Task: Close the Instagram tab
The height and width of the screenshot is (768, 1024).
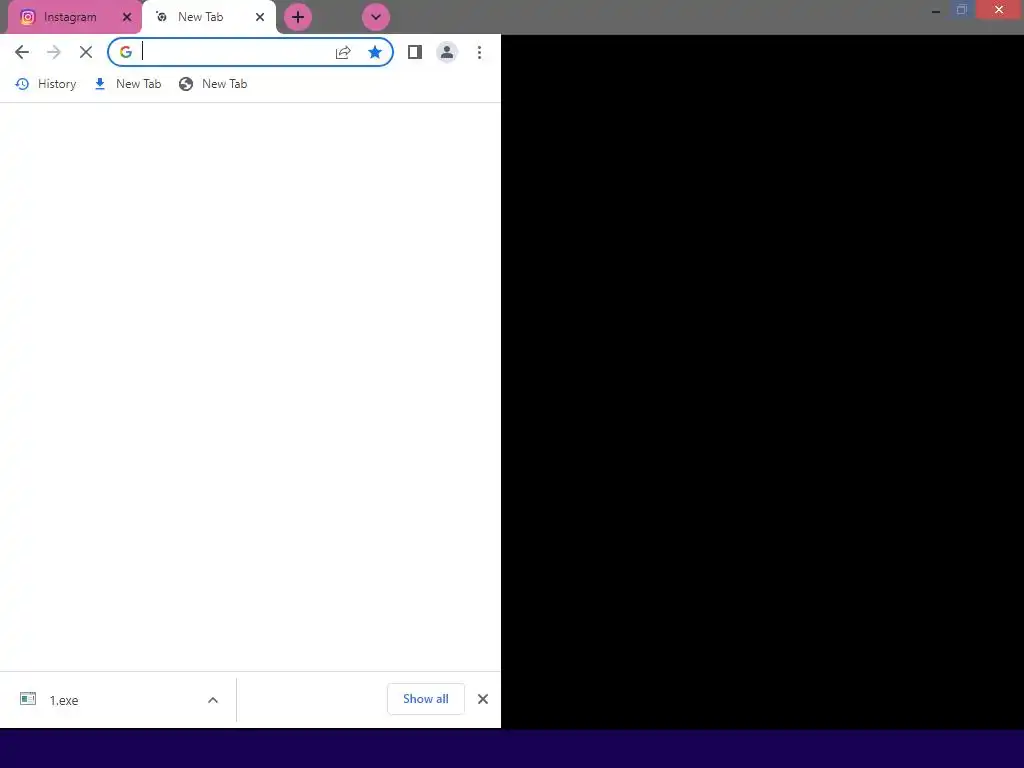Action: pyautogui.click(x=127, y=17)
